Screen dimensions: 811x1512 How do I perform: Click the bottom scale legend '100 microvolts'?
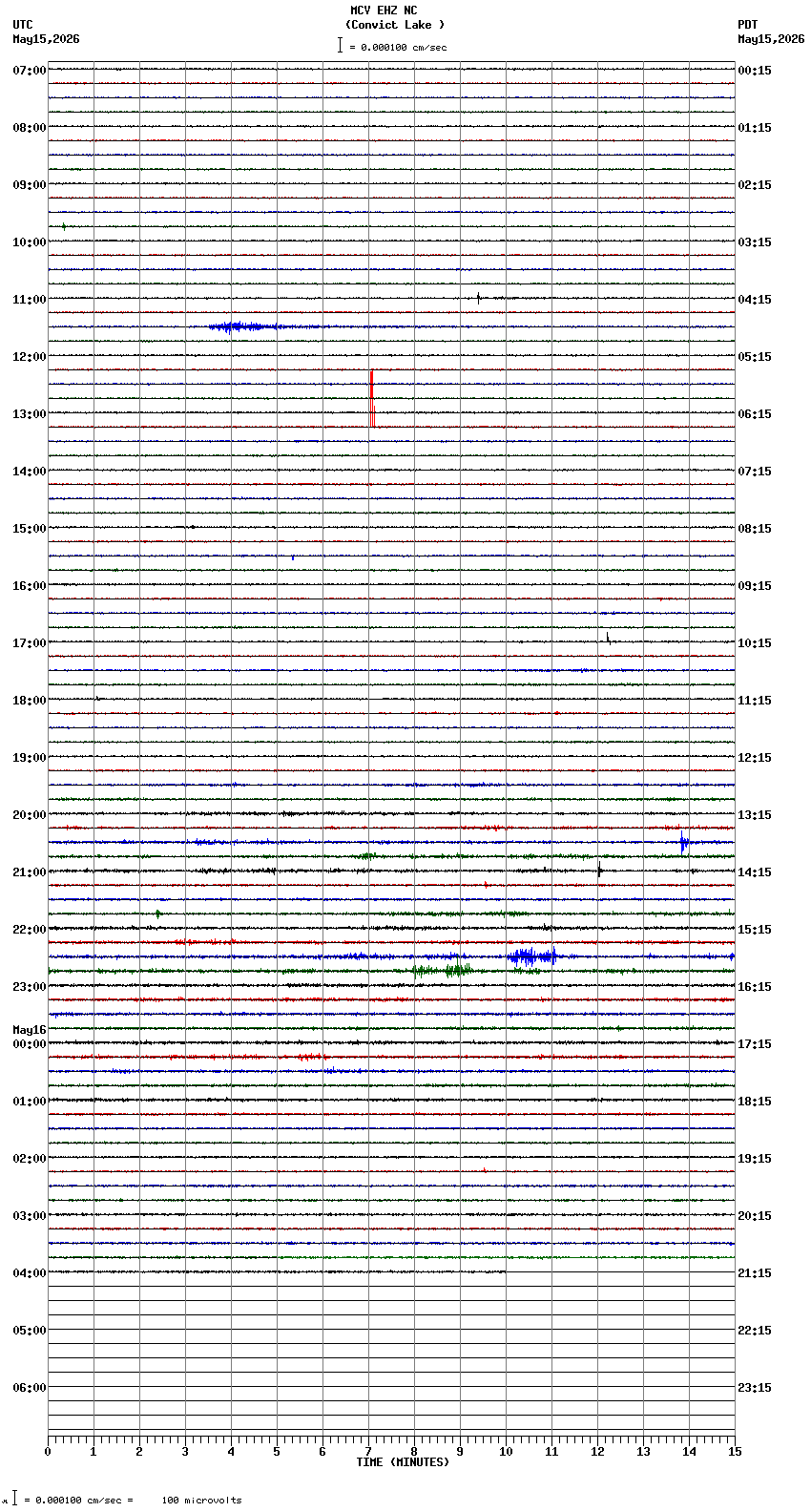(201, 1501)
